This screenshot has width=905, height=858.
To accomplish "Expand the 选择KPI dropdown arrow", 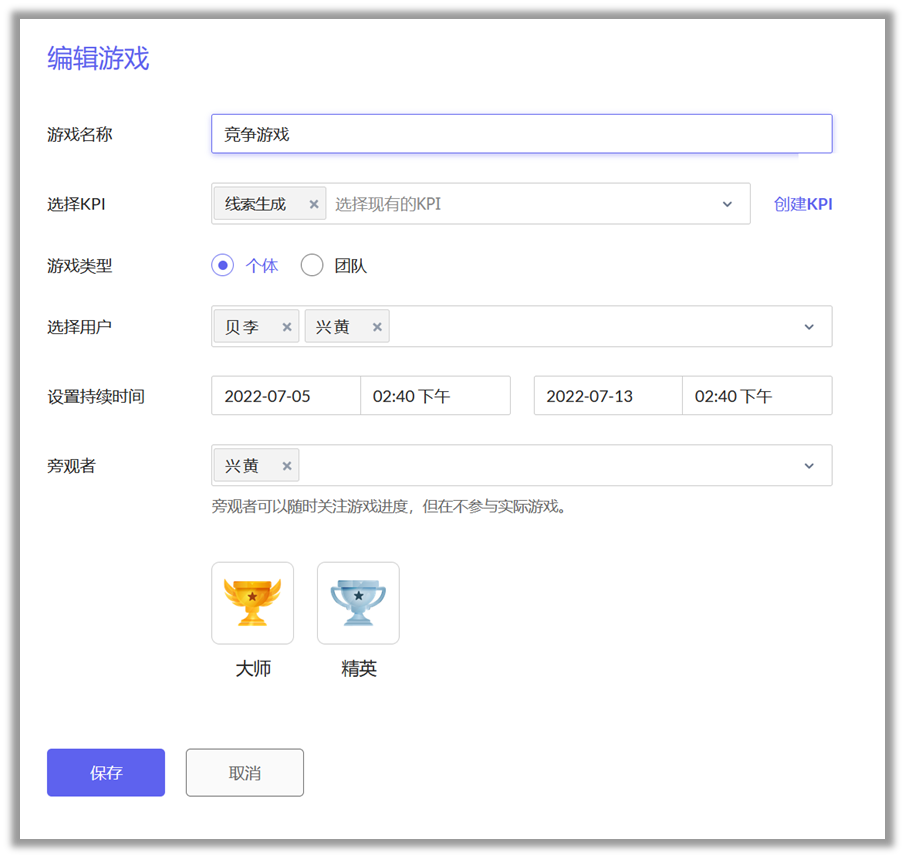I will tap(727, 204).
